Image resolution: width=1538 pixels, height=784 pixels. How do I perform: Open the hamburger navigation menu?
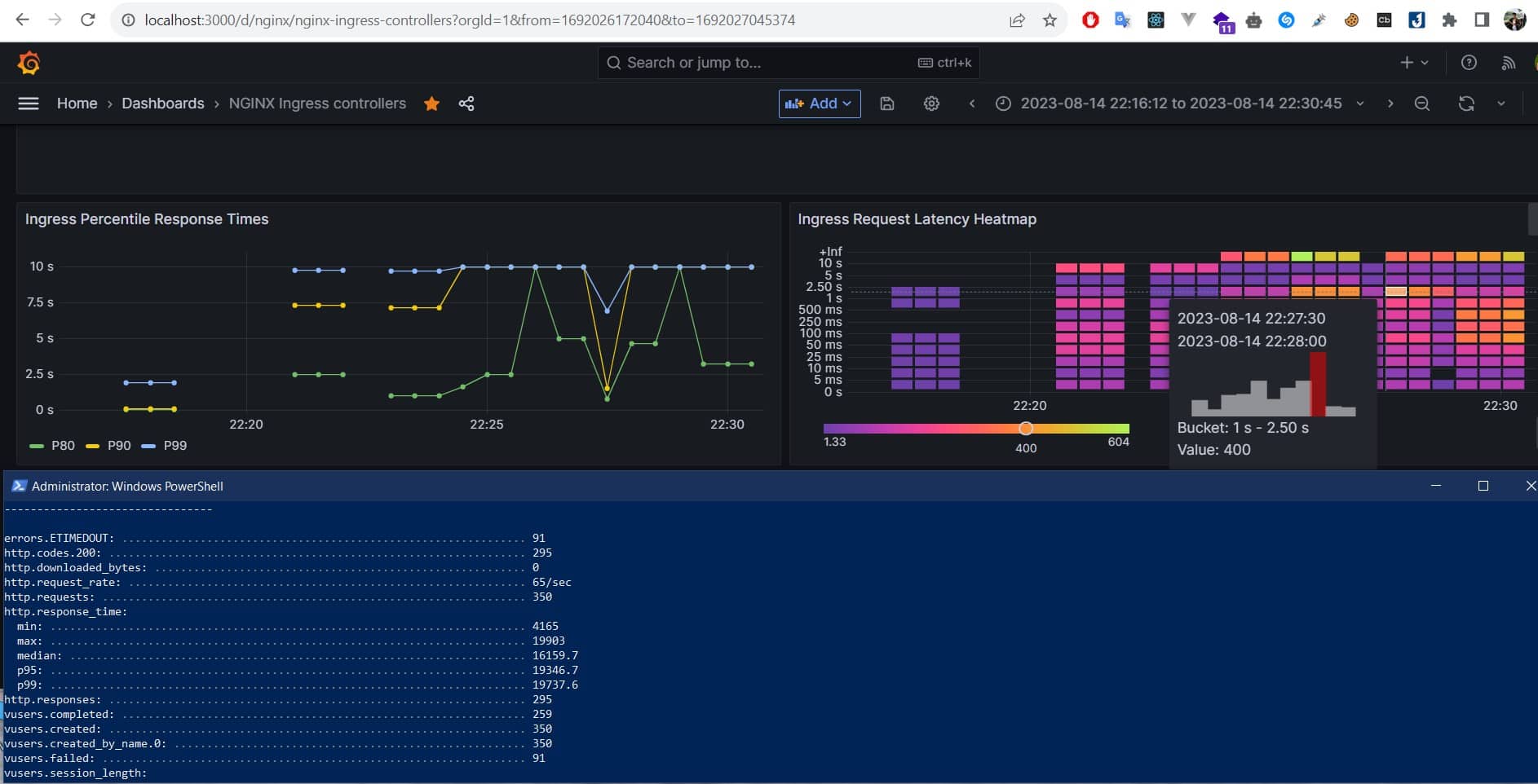click(29, 104)
